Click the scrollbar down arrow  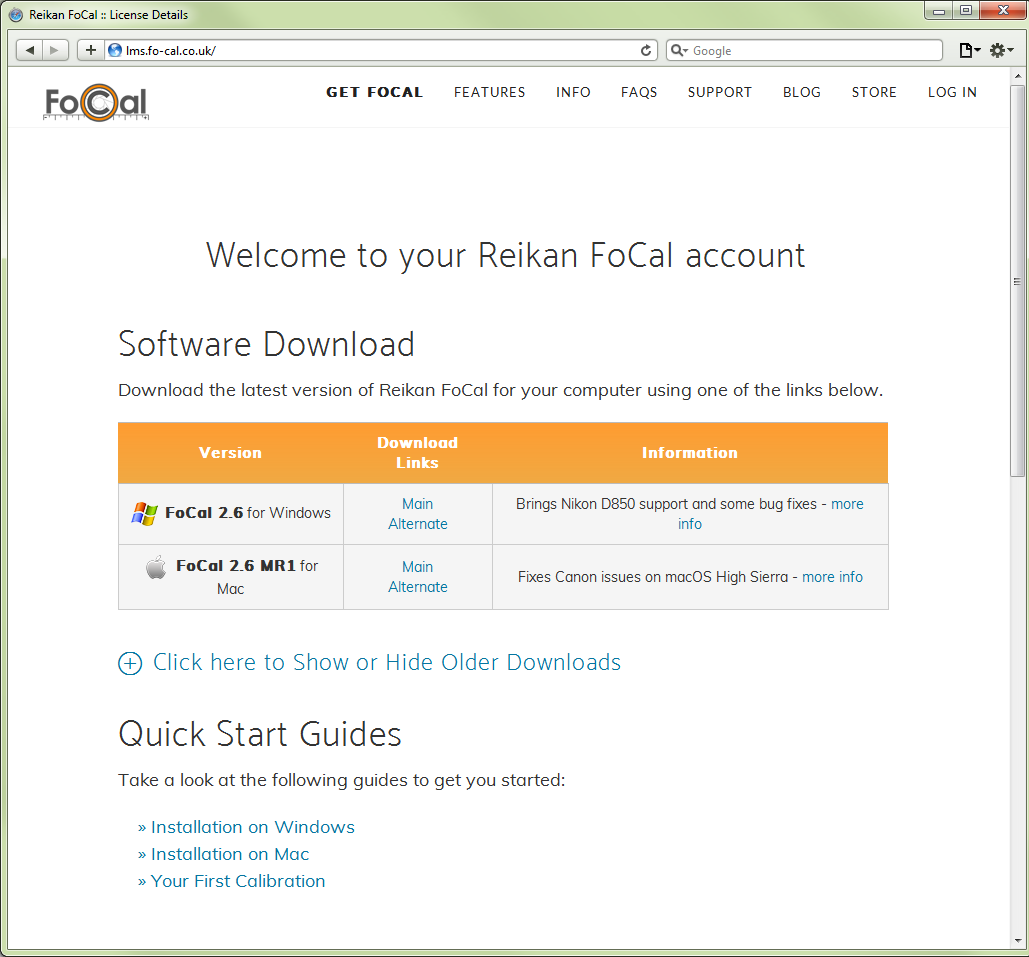pyautogui.click(x=1017, y=941)
